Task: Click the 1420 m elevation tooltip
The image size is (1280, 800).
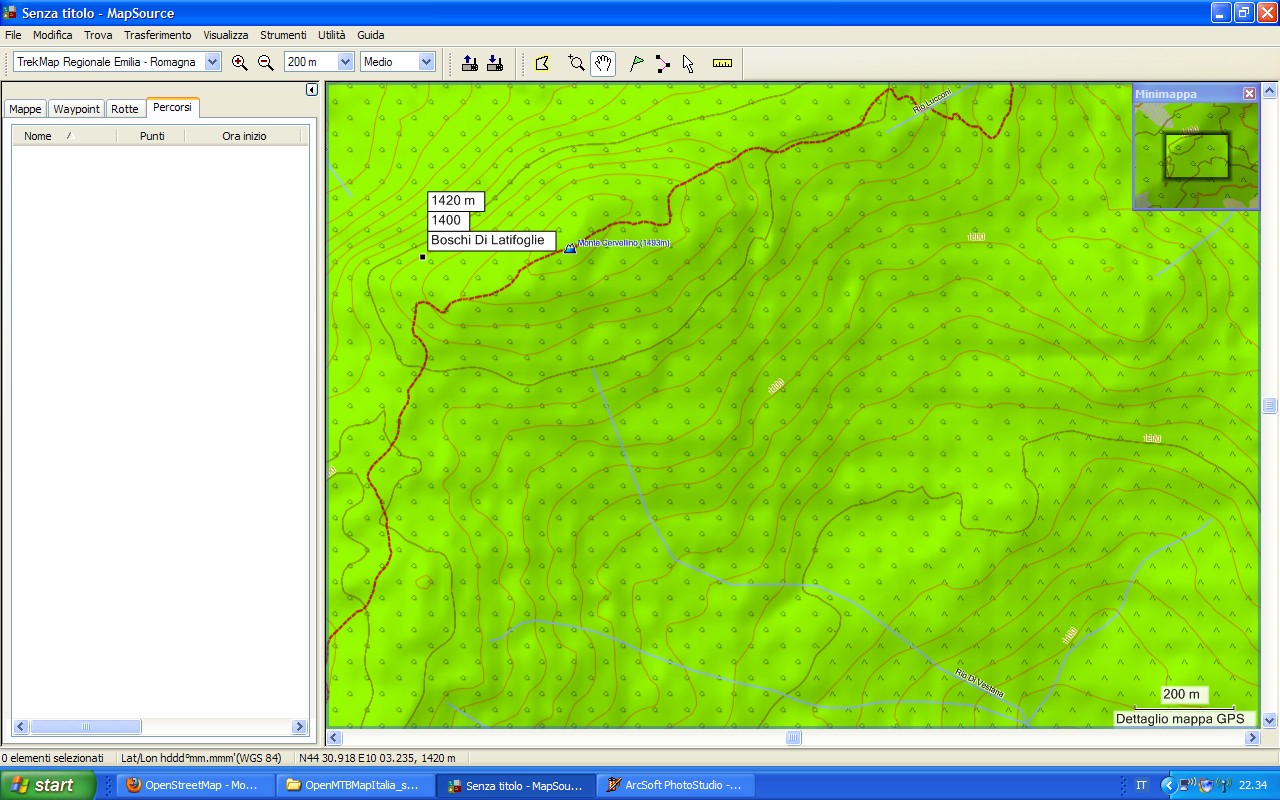Action: (455, 201)
